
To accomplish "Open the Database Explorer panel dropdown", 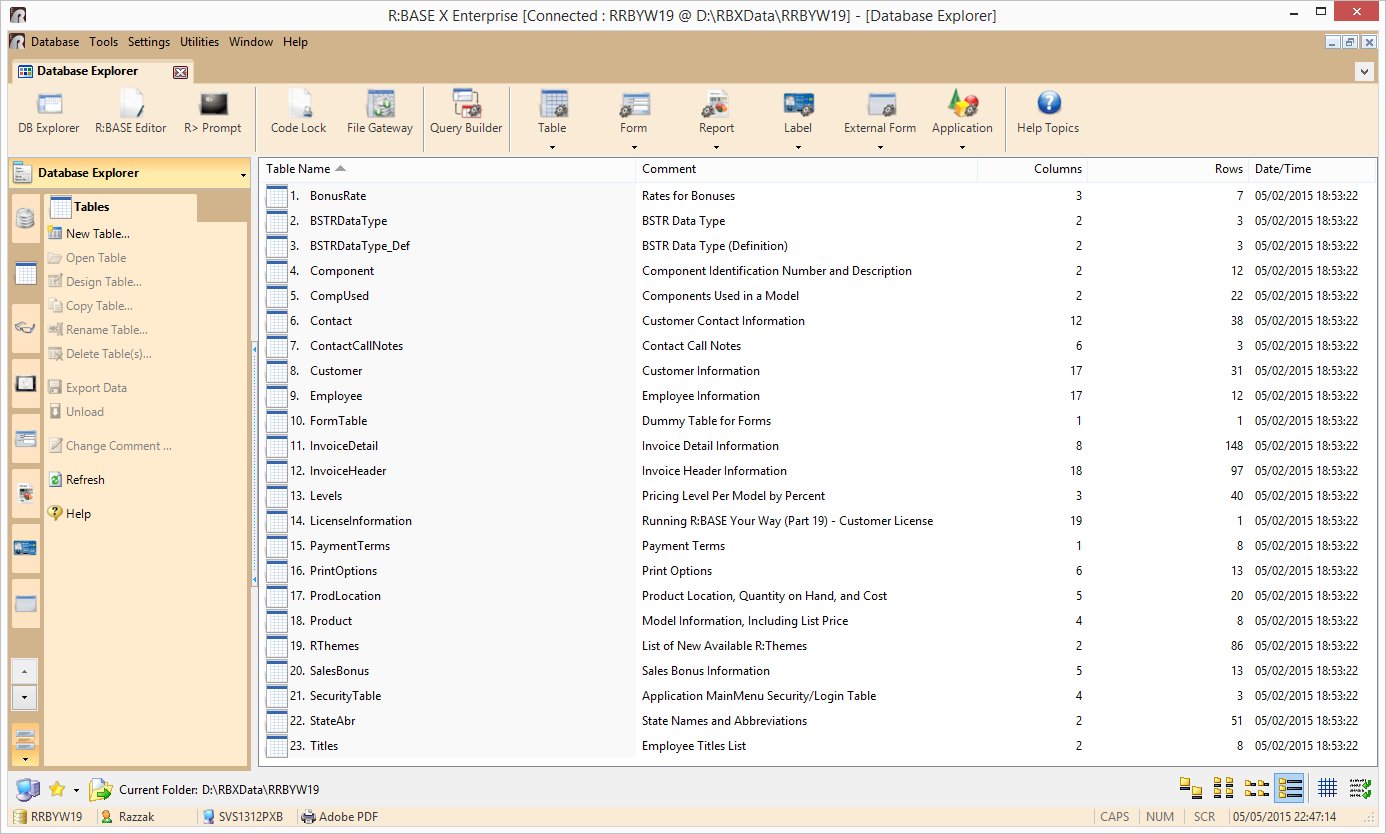I will click(243, 175).
